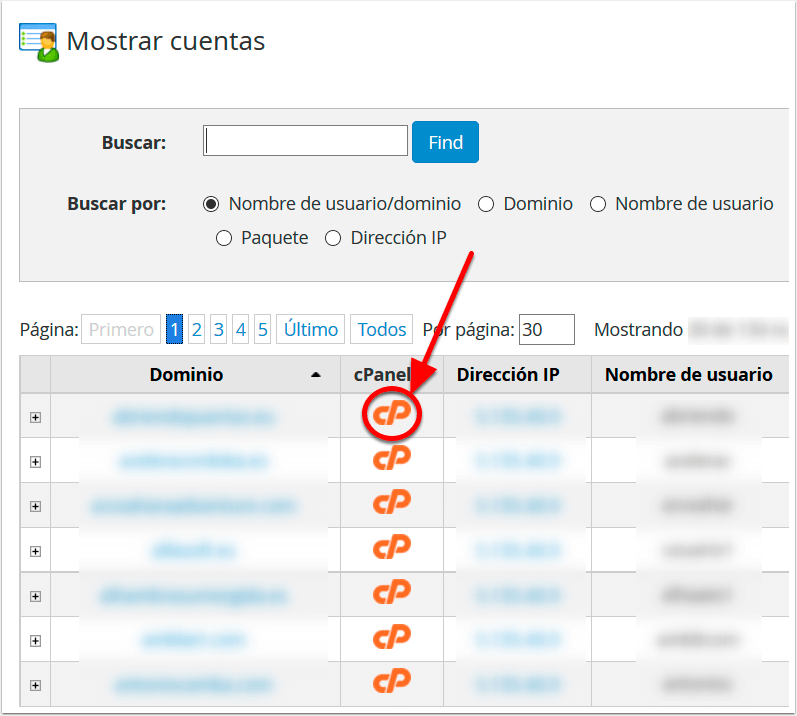Open cPanel for the fourth account row

coord(392,547)
